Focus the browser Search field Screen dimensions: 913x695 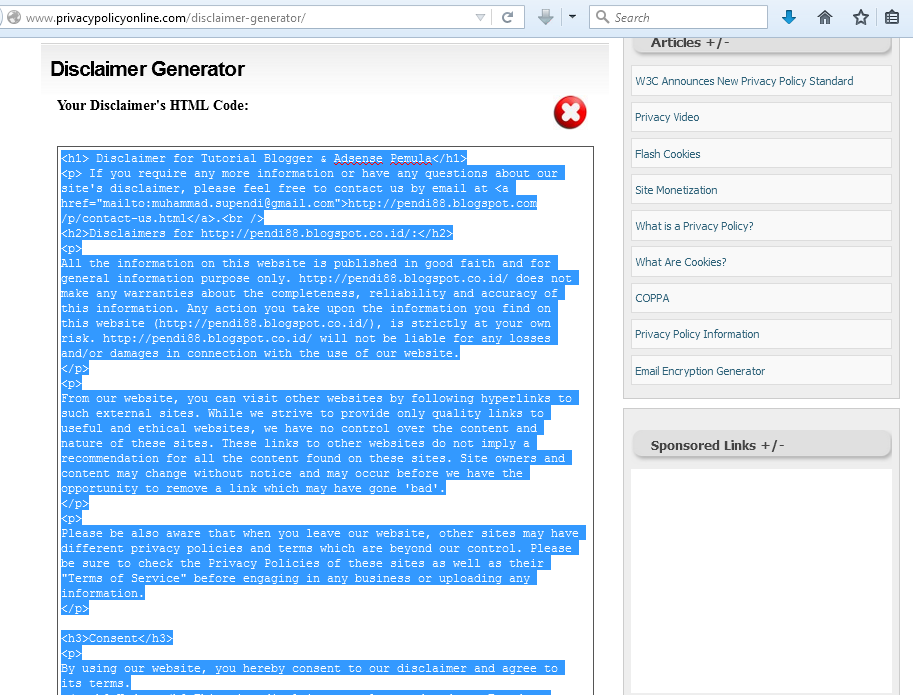tap(678, 17)
